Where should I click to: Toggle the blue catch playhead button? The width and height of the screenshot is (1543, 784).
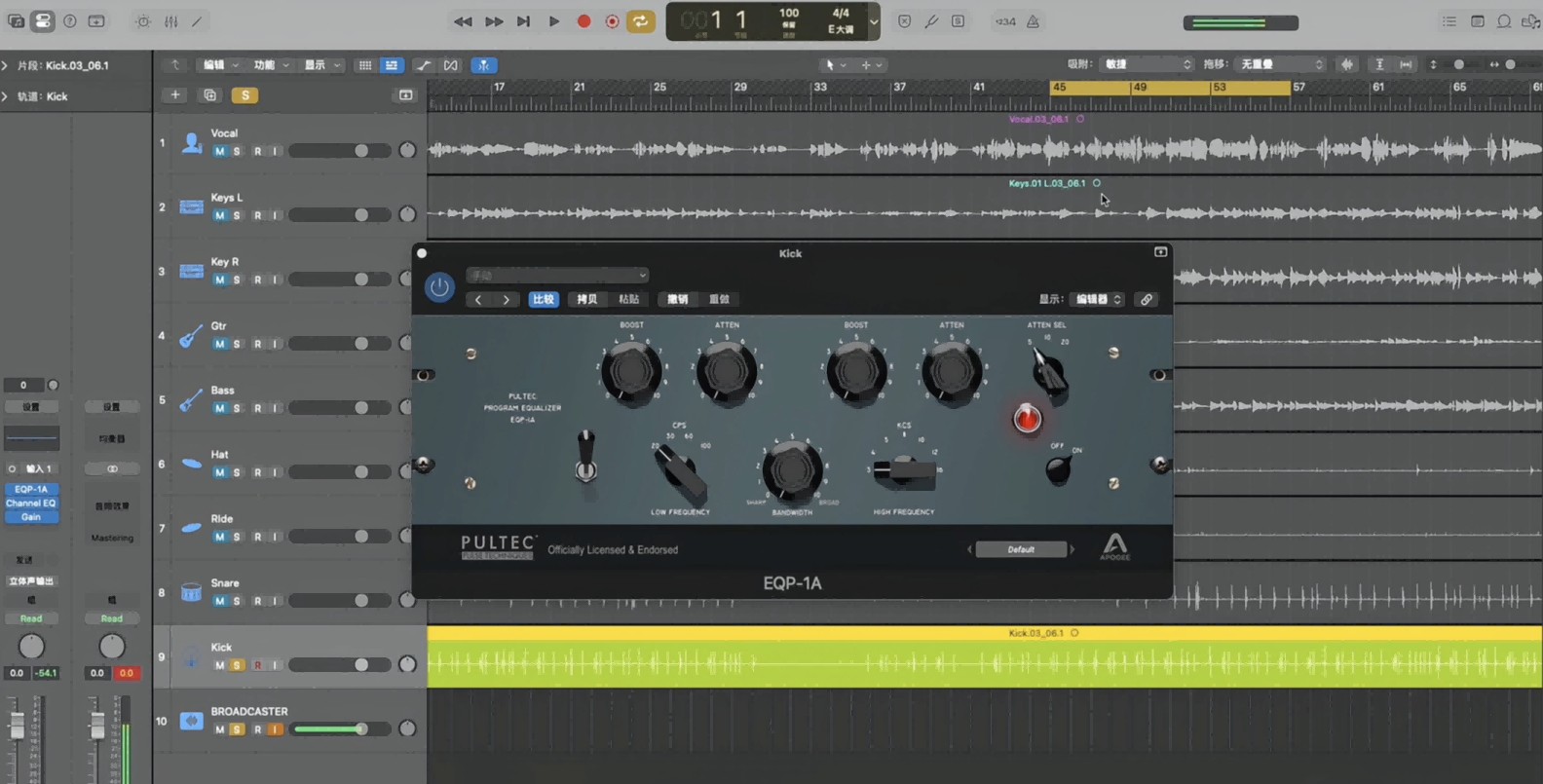[484, 65]
